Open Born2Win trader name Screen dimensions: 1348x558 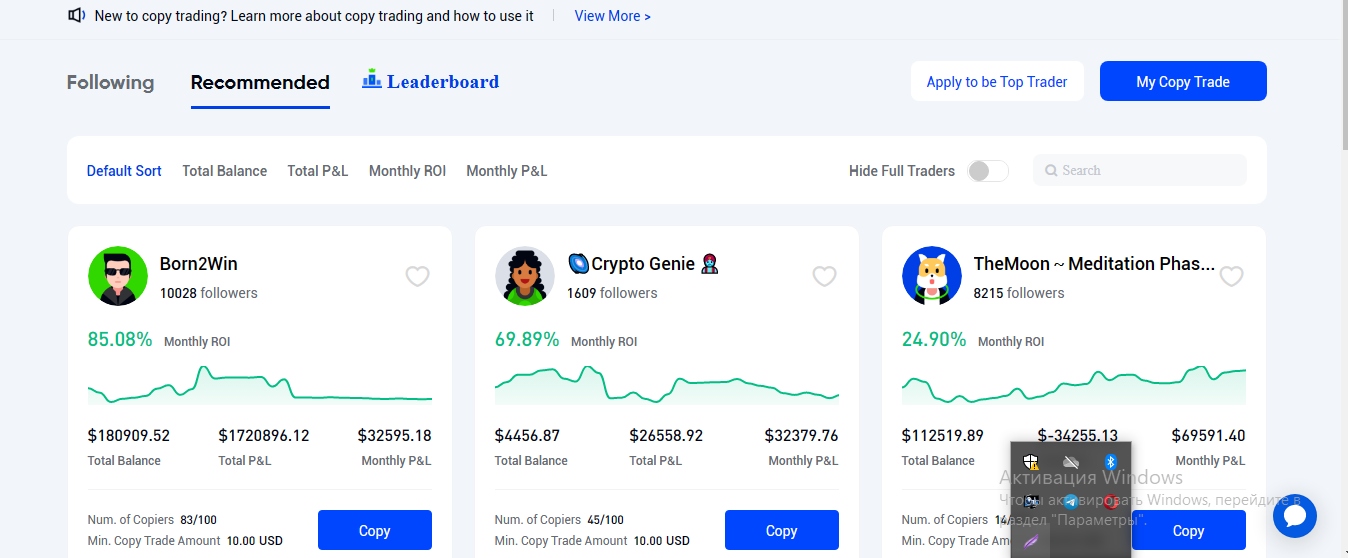[x=199, y=264]
